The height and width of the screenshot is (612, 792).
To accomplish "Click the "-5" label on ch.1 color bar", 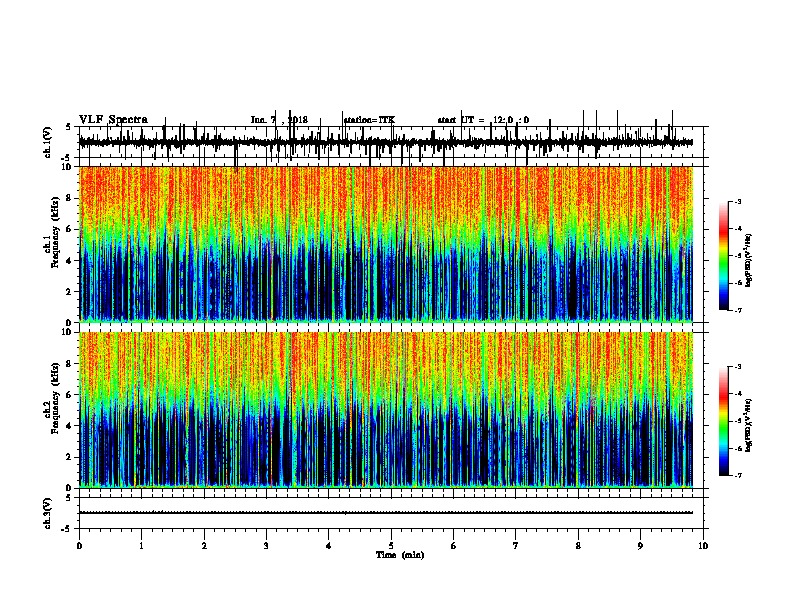I will pyautogui.click(x=738, y=256).
